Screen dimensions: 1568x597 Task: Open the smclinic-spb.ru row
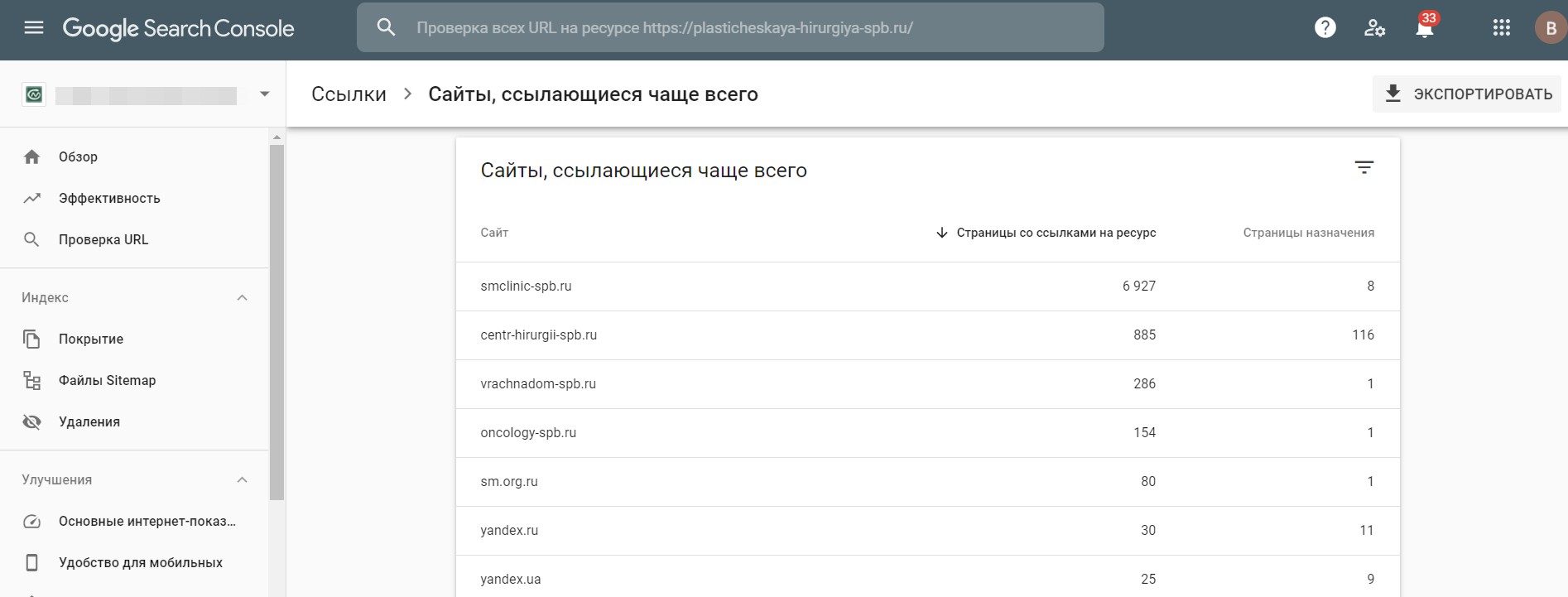[927, 286]
